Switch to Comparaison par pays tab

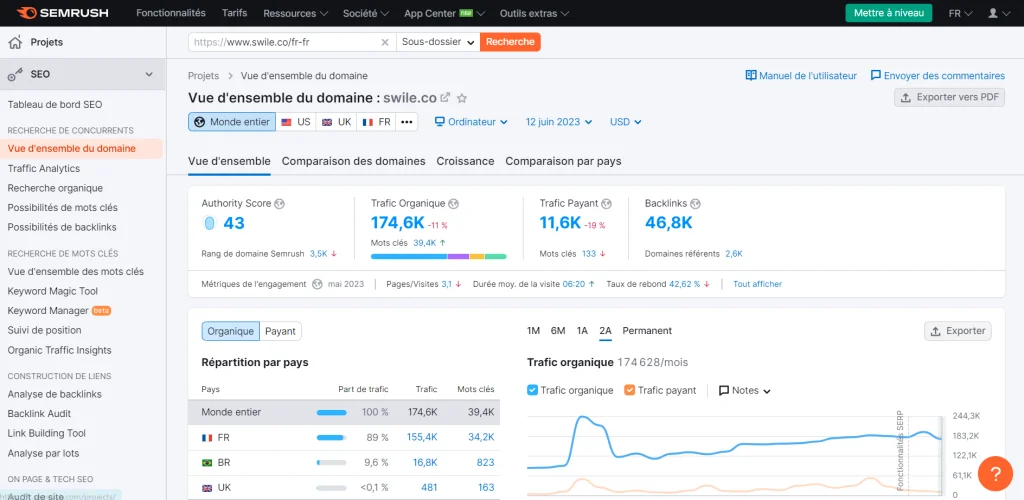pyautogui.click(x=563, y=161)
